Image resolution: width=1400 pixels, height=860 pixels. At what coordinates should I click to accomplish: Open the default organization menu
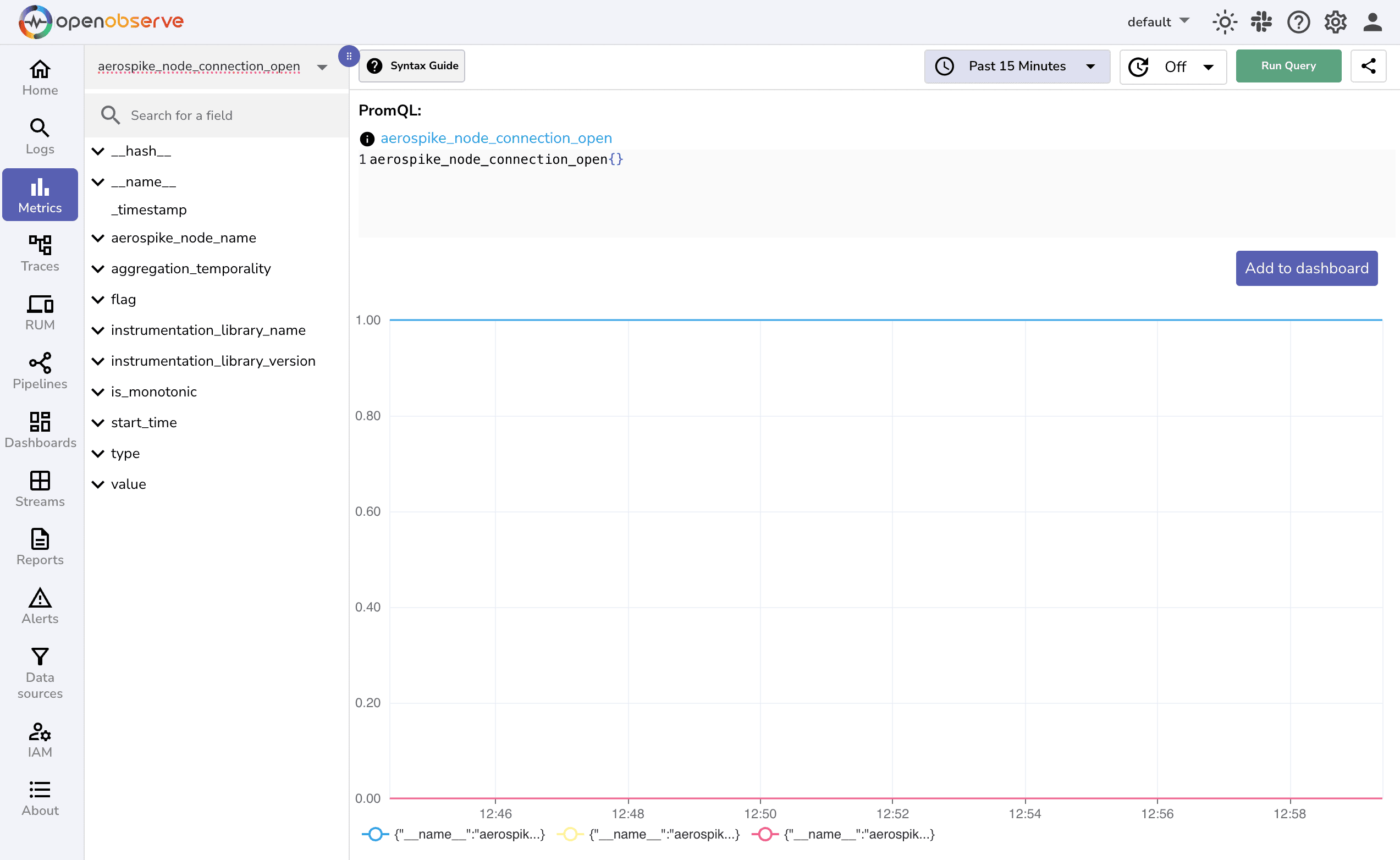coord(1158,21)
